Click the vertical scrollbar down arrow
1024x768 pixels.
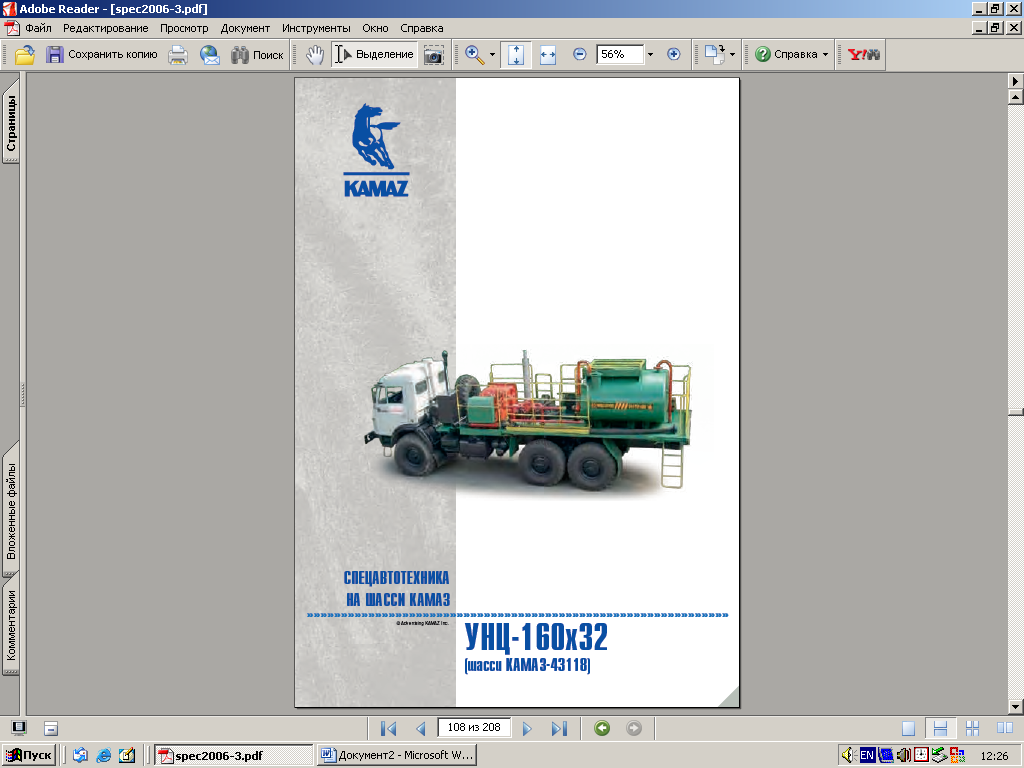[x=1016, y=707]
